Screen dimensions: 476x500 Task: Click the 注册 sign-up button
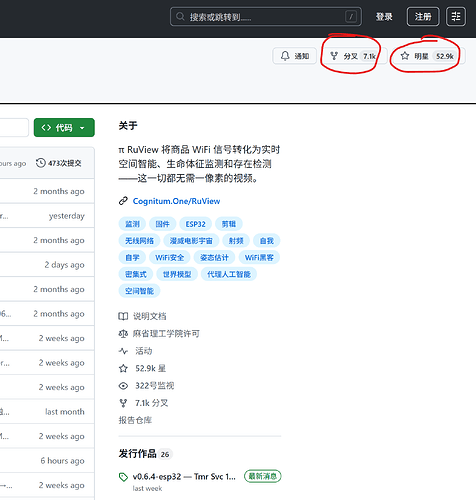423,16
